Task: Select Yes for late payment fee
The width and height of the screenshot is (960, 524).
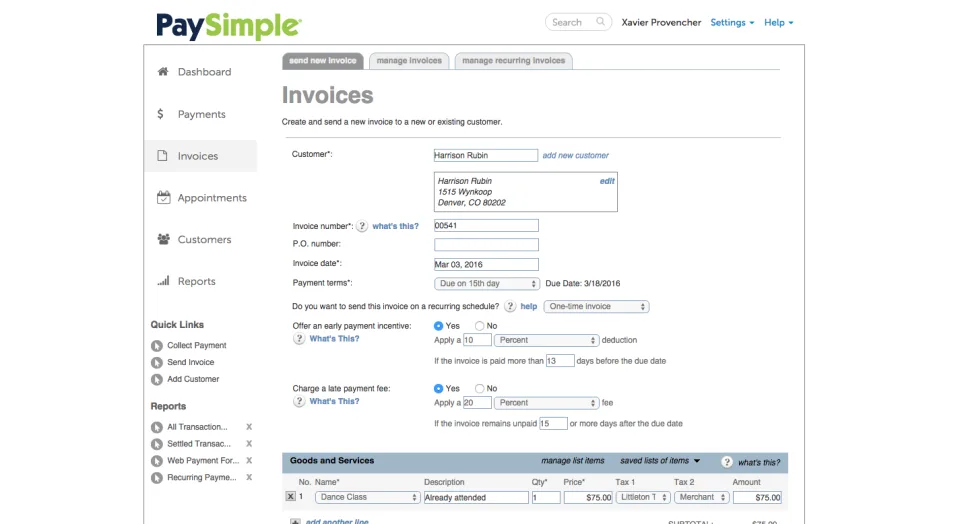Action: (x=438, y=388)
